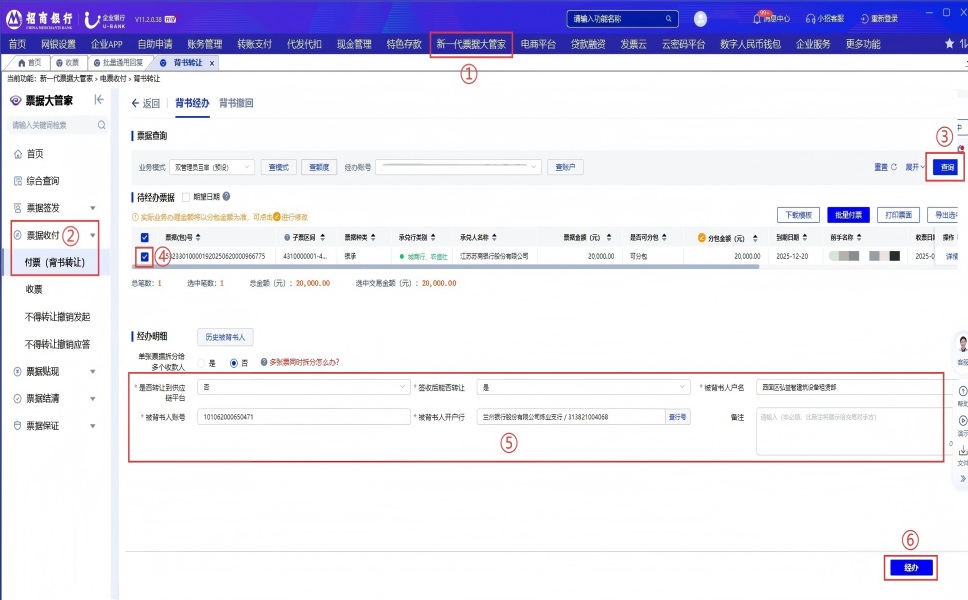
Task: Switch to the 背书撤回 tab
Action: point(236,103)
